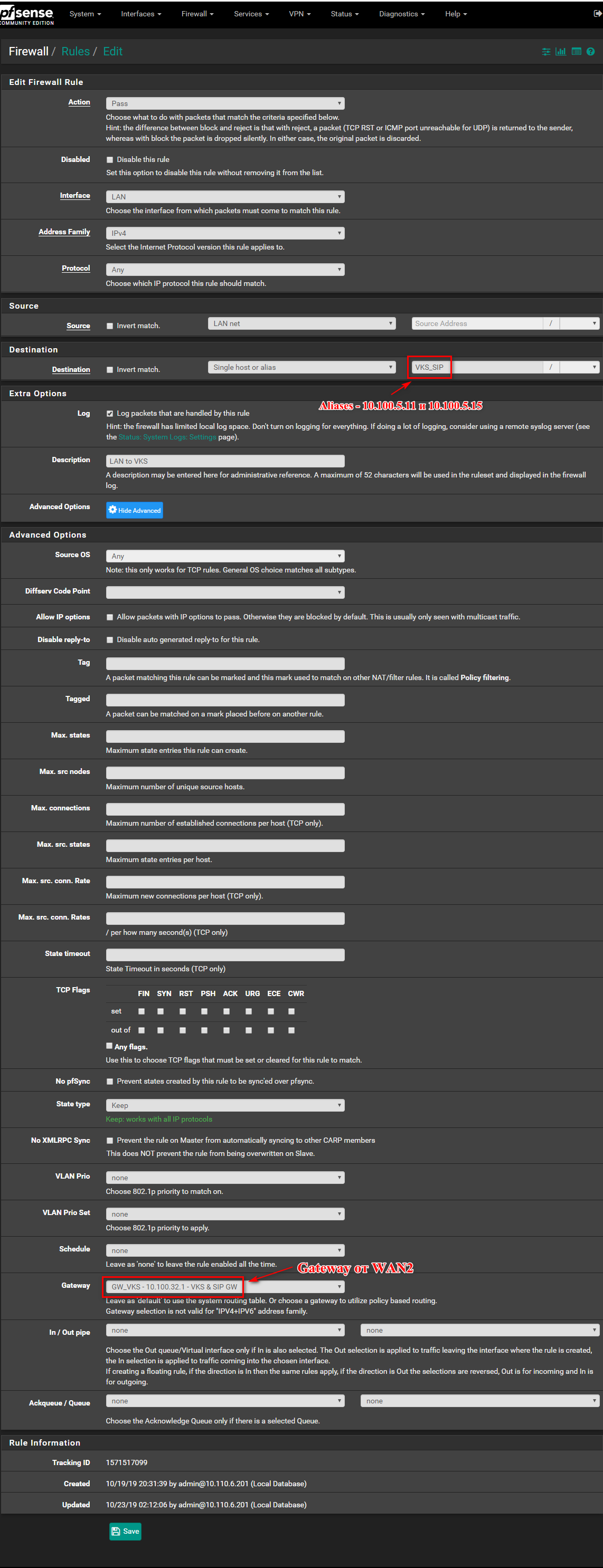Open the related log entries icon
Viewport: 603px width, 1568px height.
pos(576,52)
